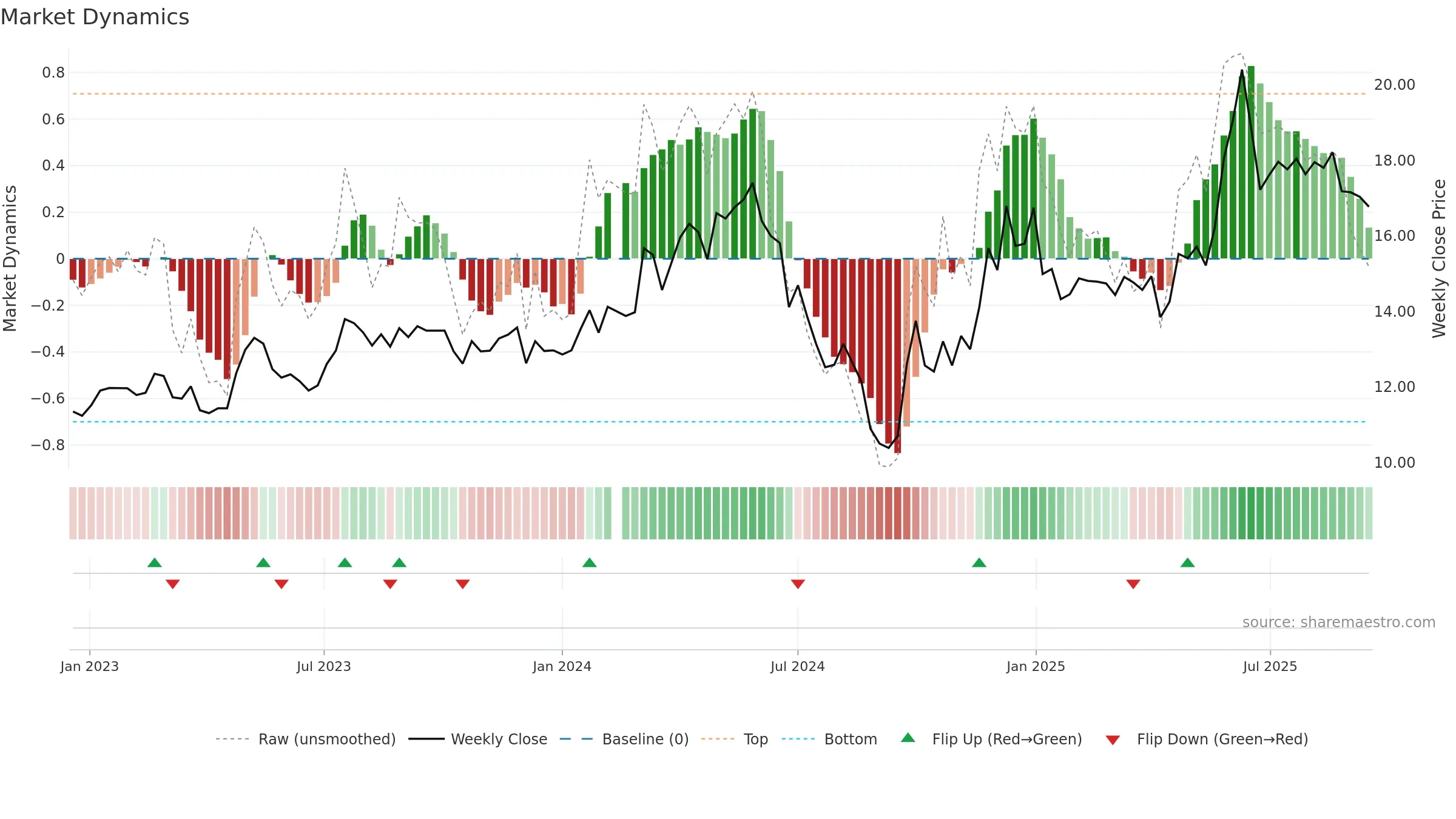Toggle the Weekly Close legend entry
The image size is (1456, 819).
[x=478, y=739]
